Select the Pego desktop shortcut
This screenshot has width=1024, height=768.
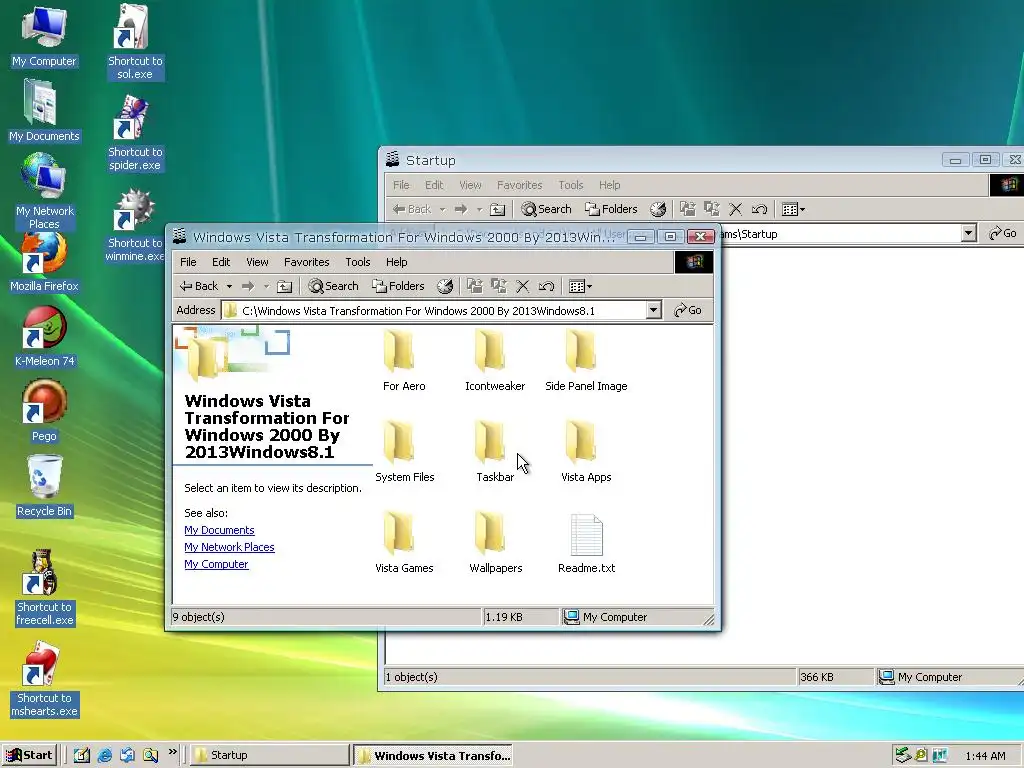(44, 411)
